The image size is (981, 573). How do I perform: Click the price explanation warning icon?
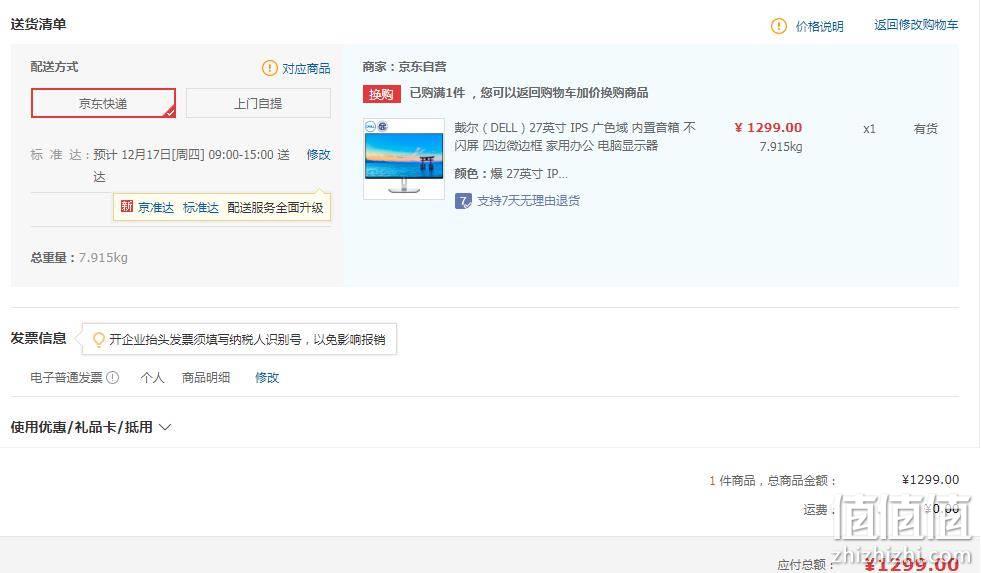click(x=778, y=26)
